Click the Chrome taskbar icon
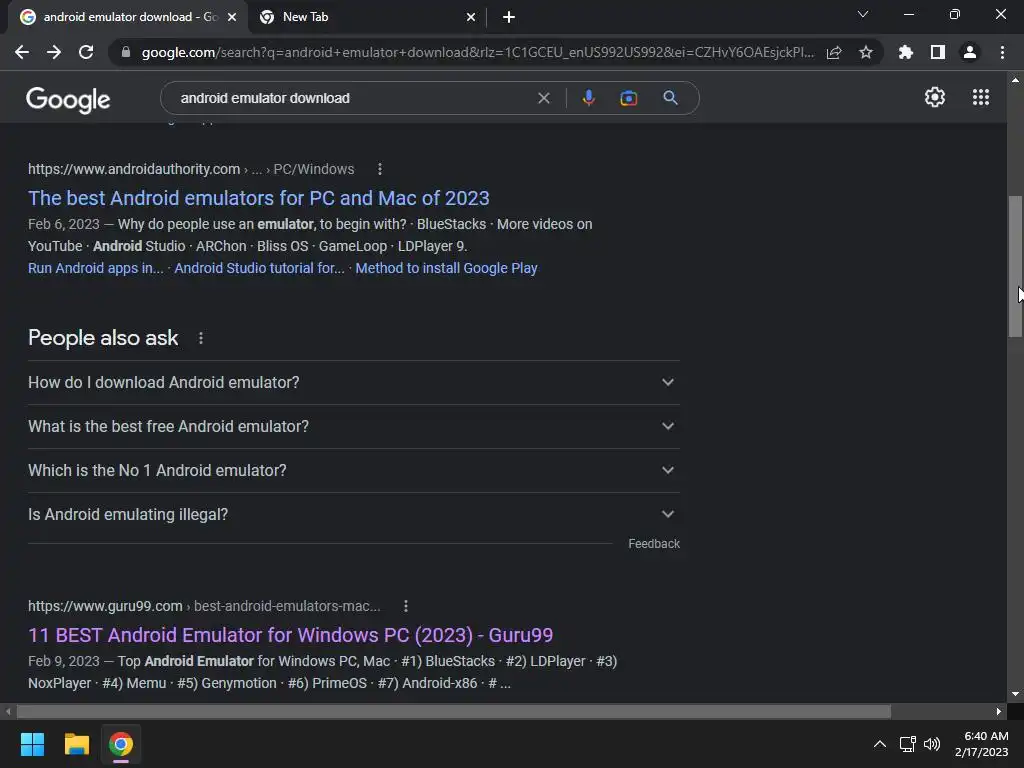The image size is (1024, 768). pos(121,744)
